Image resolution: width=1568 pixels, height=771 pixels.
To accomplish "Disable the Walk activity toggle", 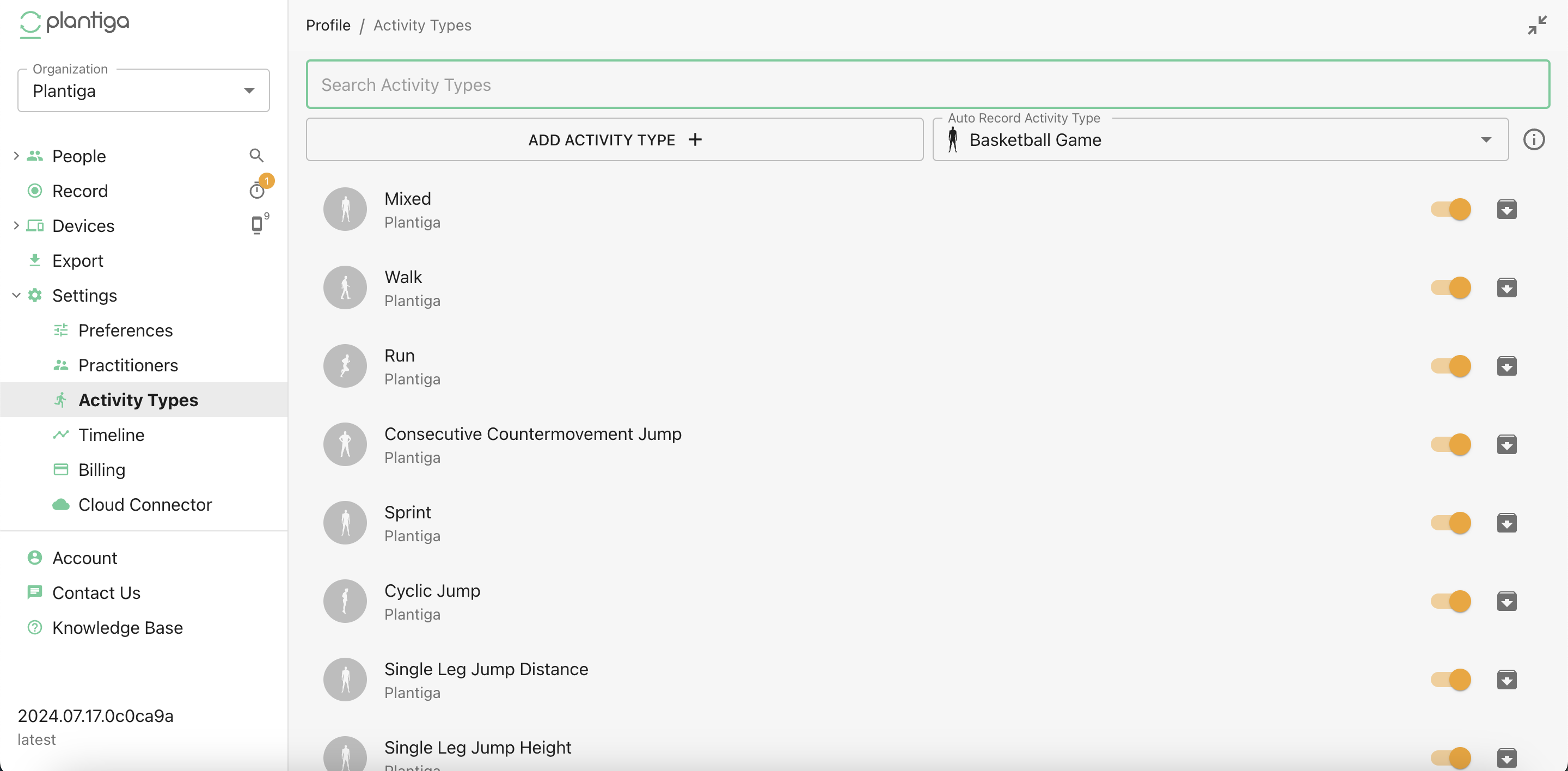I will (1451, 288).
